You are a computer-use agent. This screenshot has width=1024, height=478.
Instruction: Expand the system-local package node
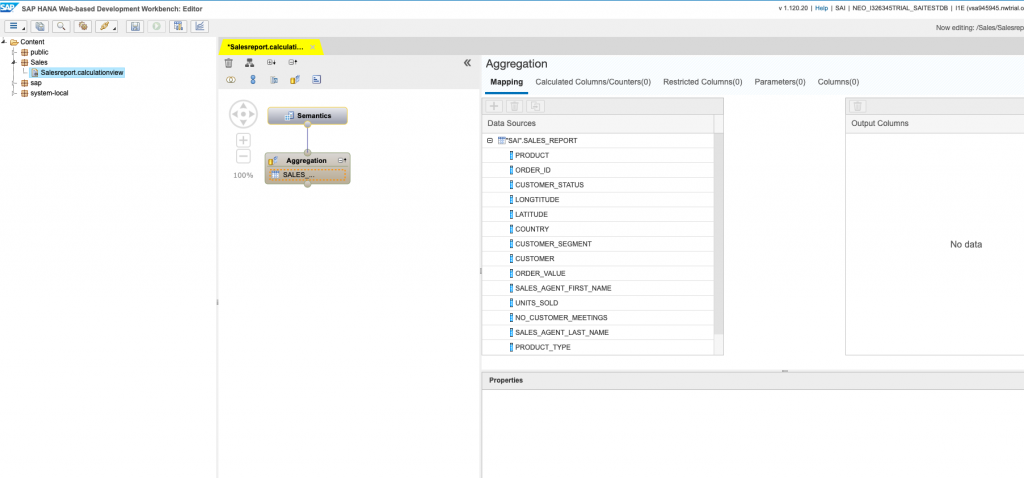14,93
